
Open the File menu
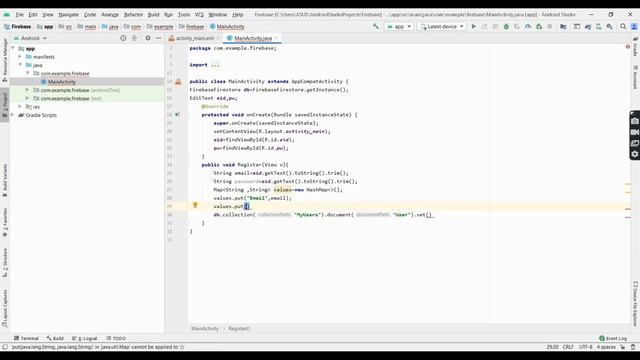(x=20, y=15)
